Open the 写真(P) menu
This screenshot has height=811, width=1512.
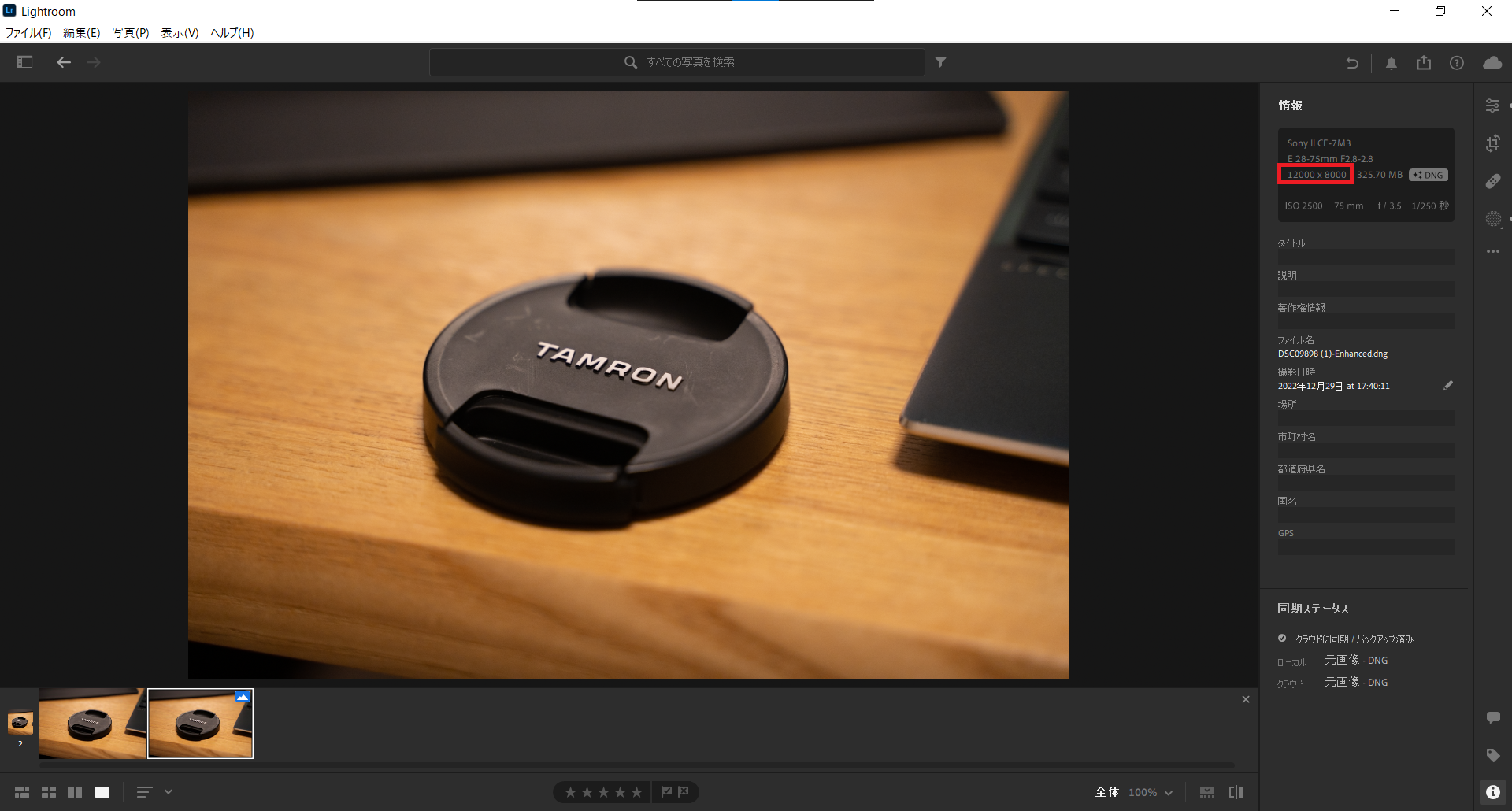[x=130, y=32]
